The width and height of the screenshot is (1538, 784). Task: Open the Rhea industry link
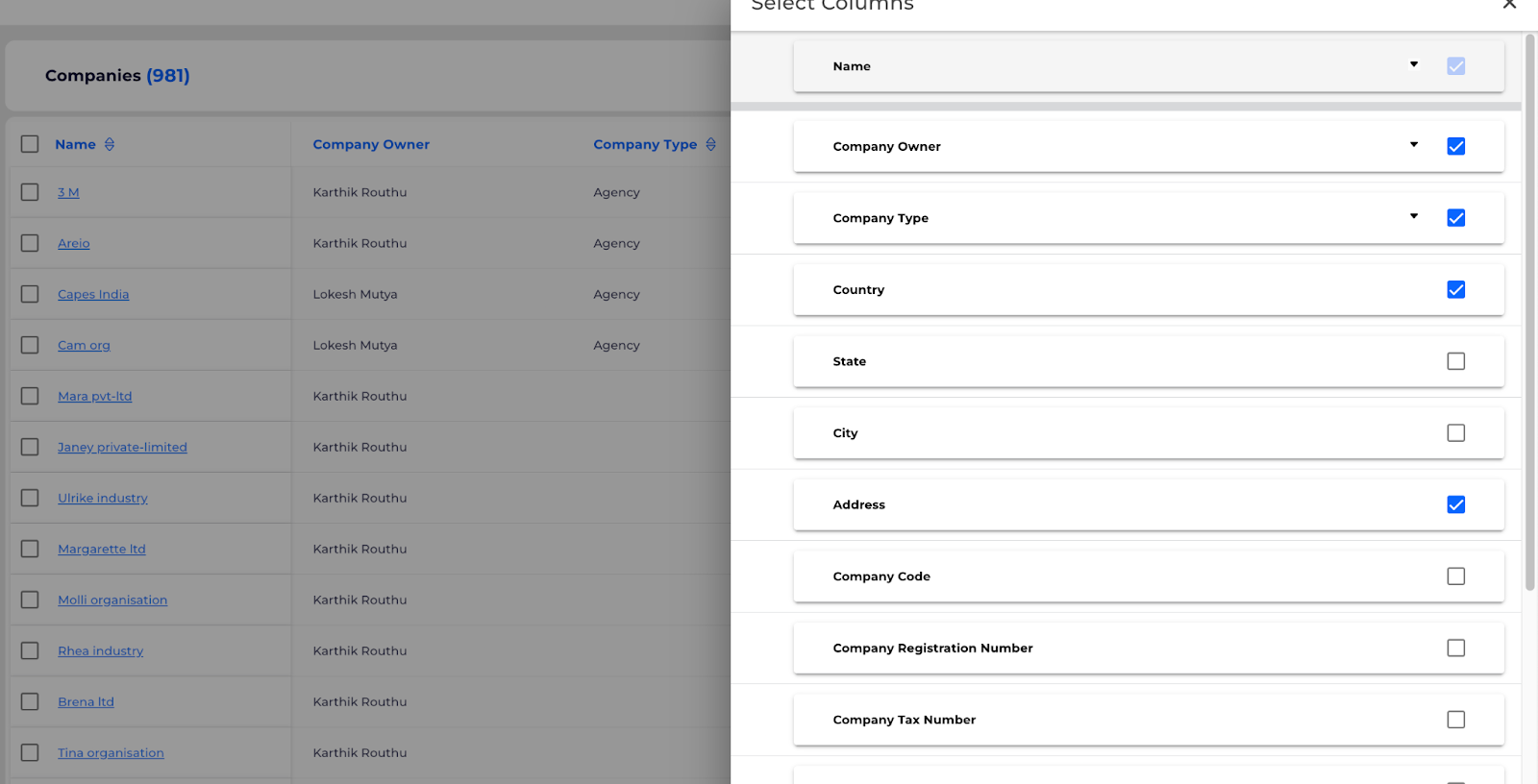(101, 650)
